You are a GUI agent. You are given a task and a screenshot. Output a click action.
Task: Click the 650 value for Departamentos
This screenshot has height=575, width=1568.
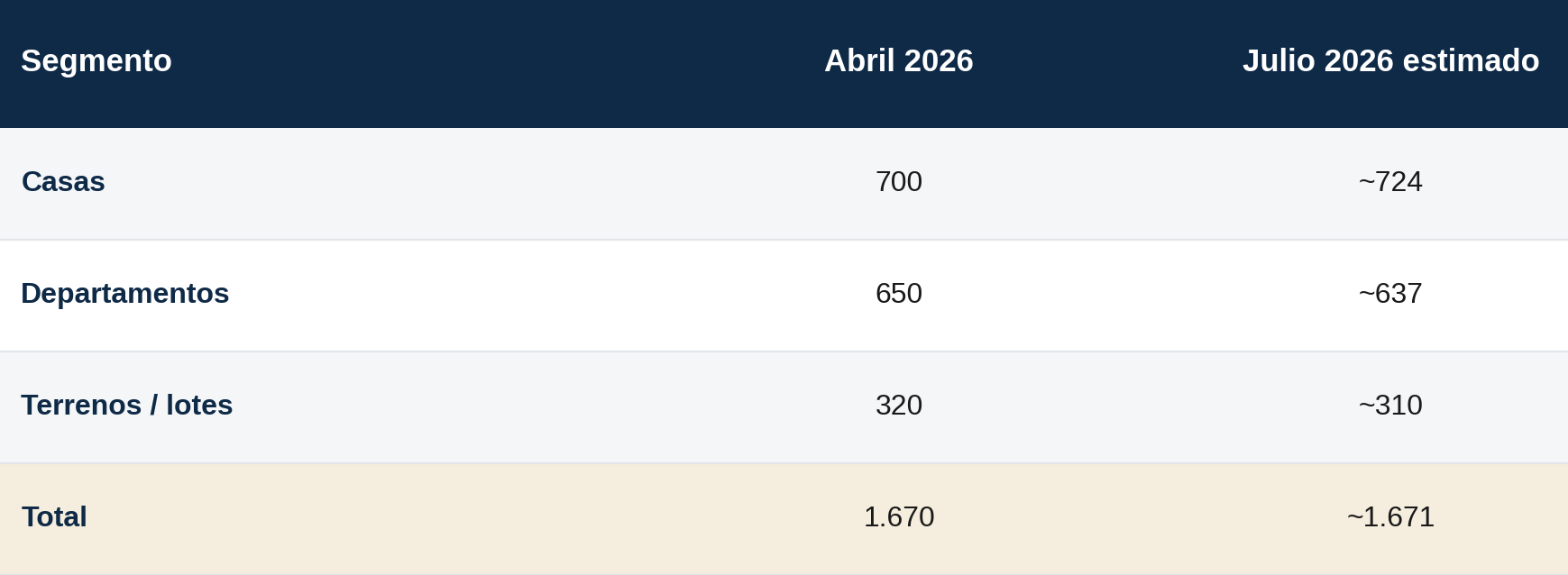tap(899, 293)
